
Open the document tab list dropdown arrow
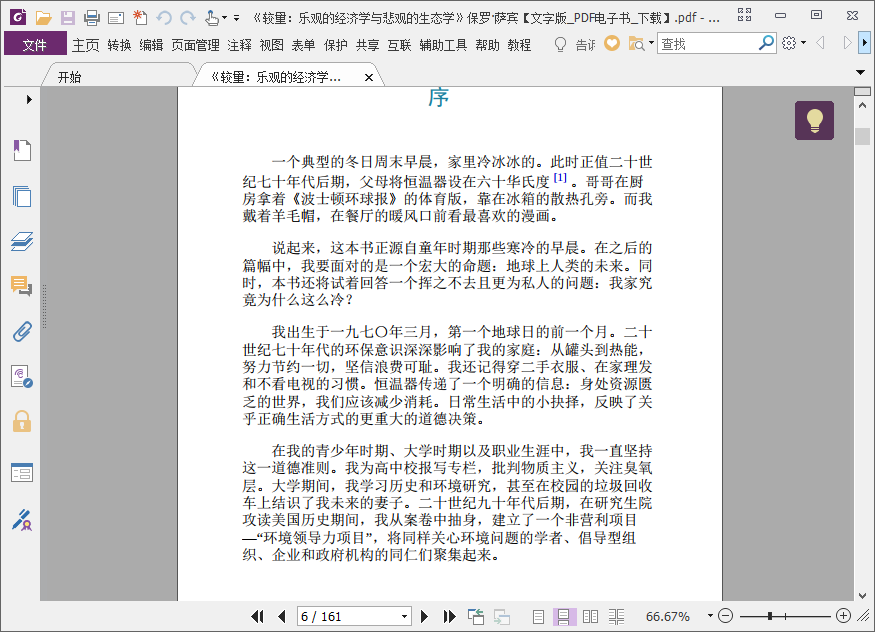[860, 73]
